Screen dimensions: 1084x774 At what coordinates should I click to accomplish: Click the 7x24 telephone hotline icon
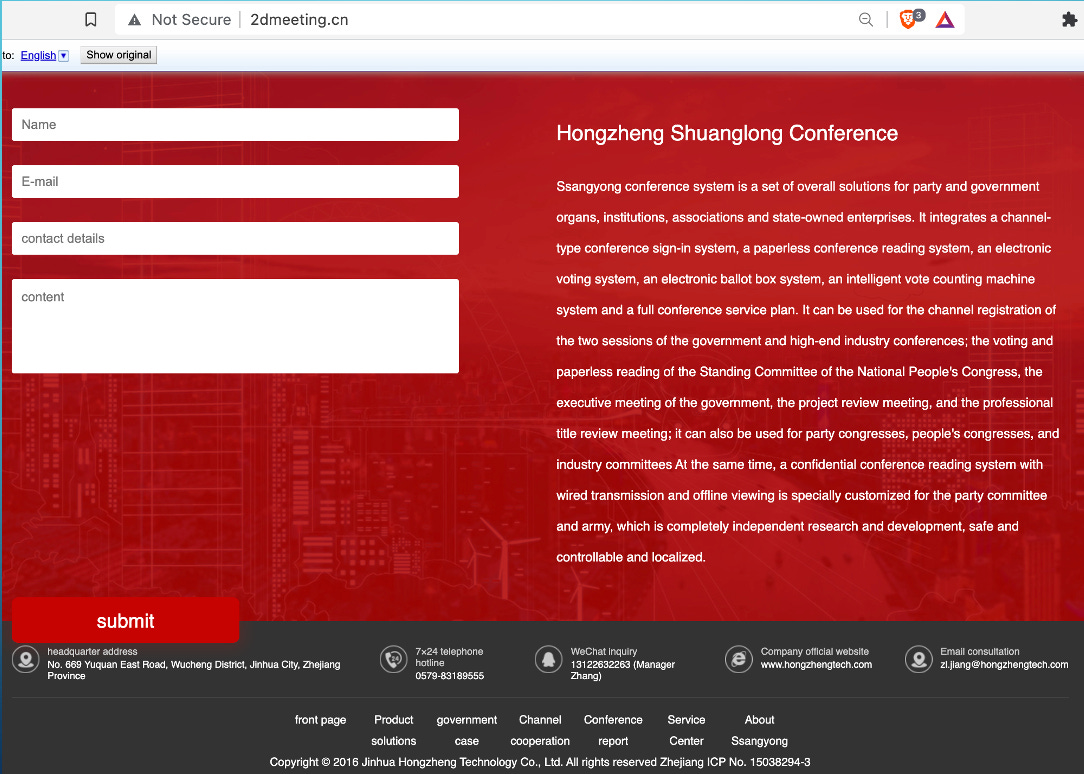click(393, 659)
